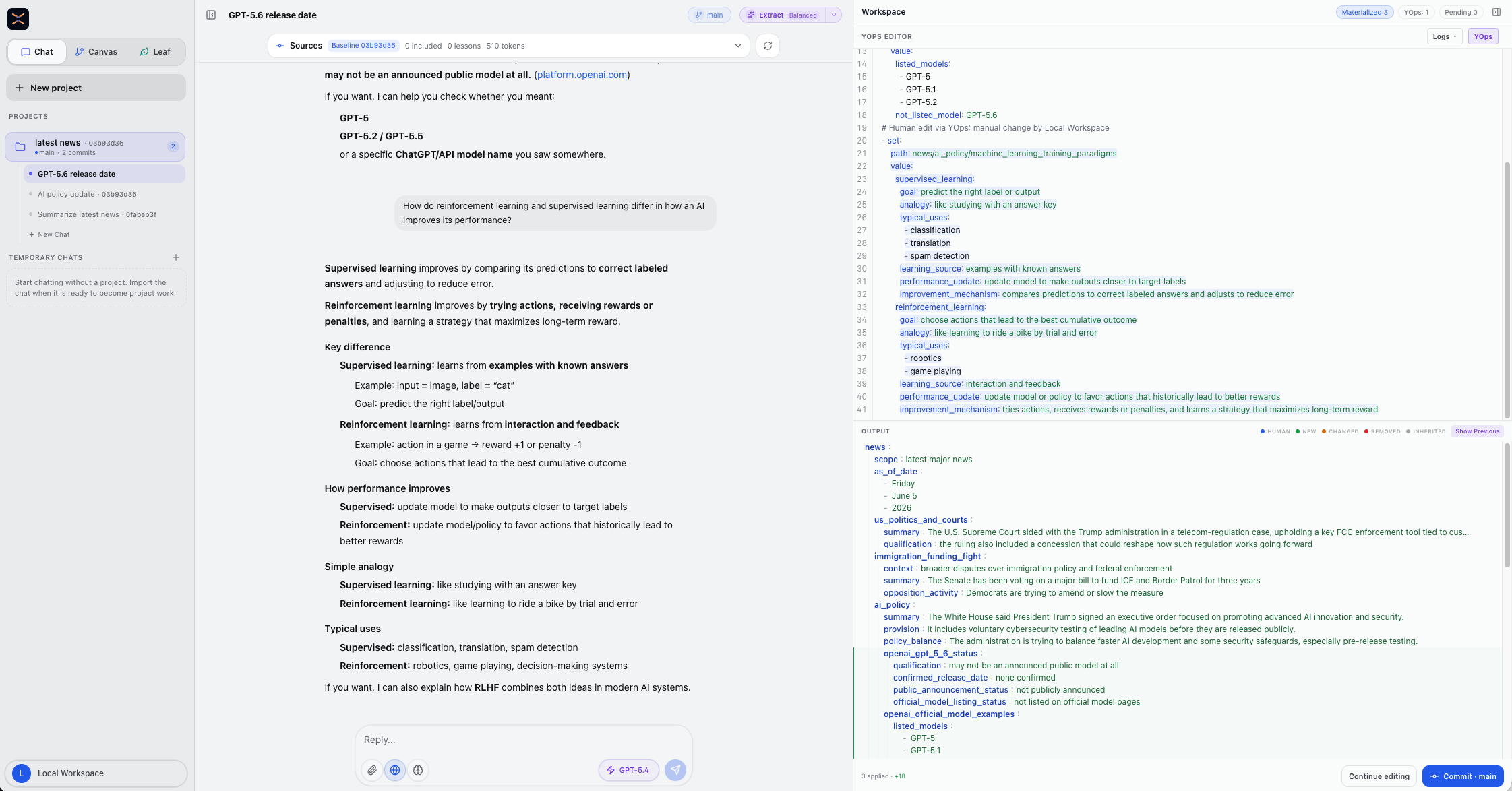Open the GPT-5.6 release date chat
This screenshot has height=791, width=1512.
[x=104, y=174]
